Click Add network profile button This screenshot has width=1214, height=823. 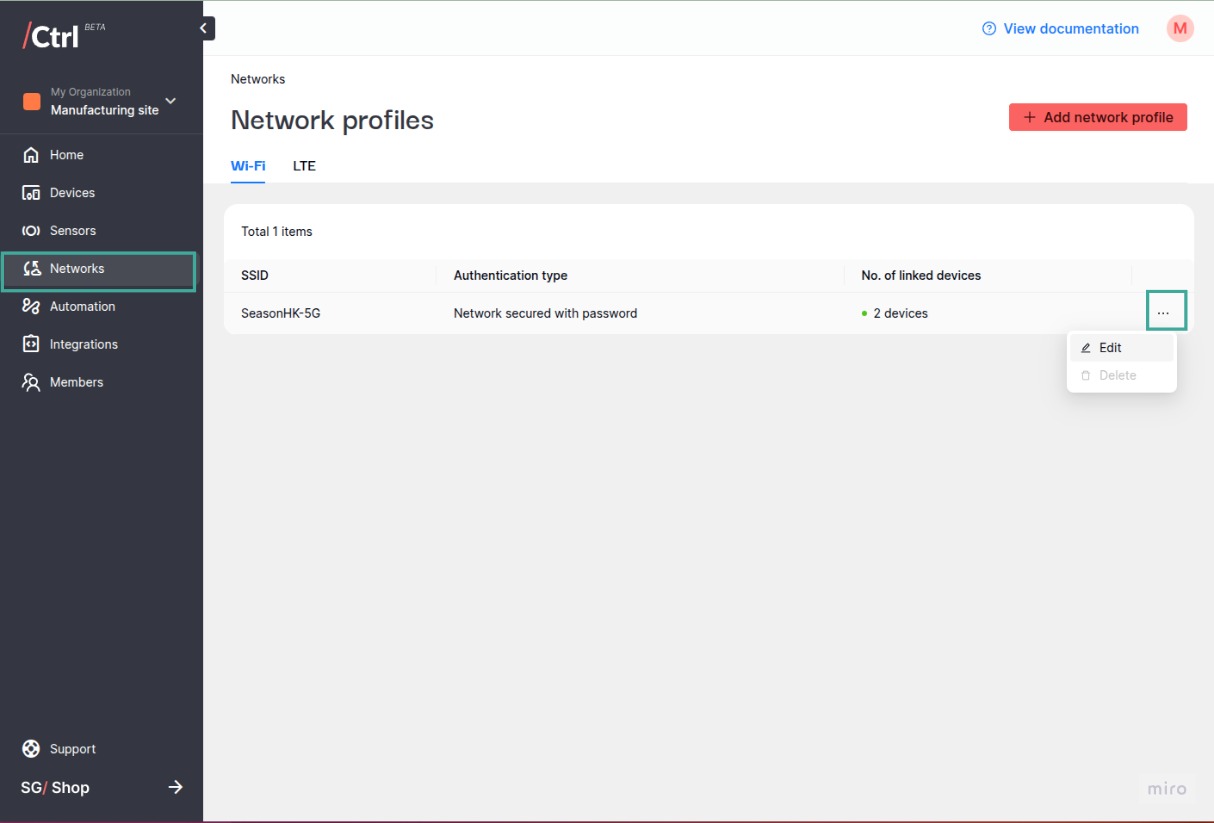tap(1098, 117)
